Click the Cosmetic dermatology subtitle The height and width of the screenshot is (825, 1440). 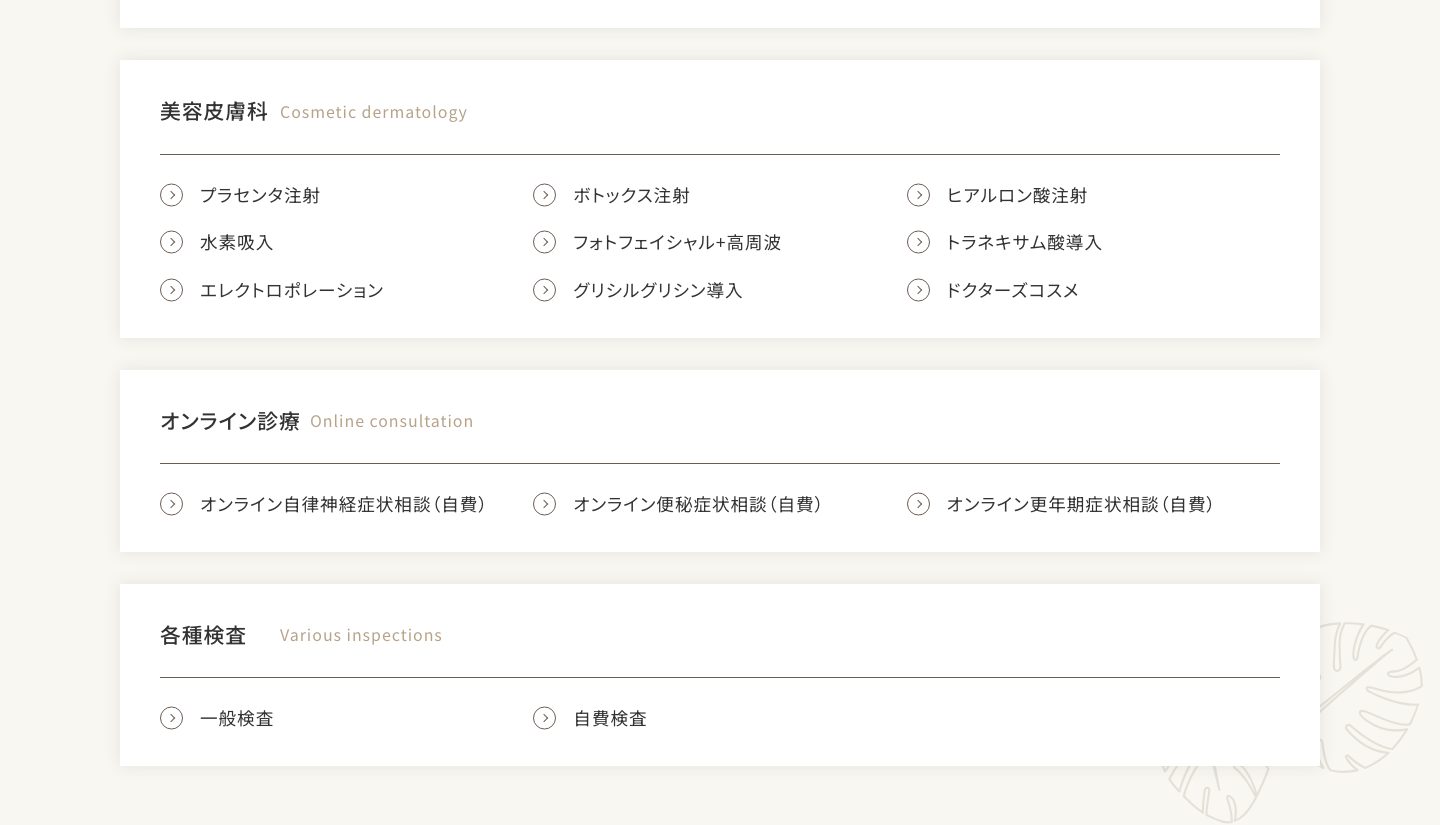(373, 112)
